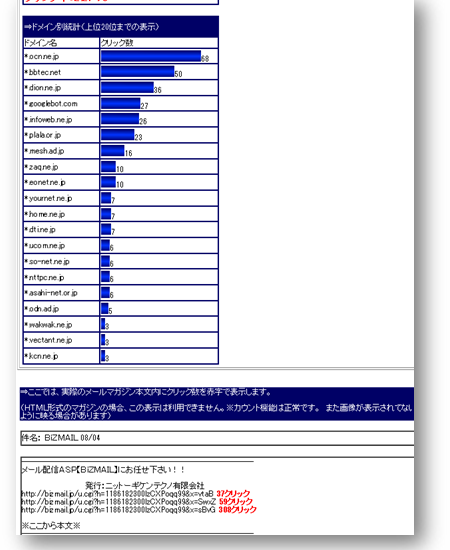450x550 pixels.
Task: Click the メール配信ASP【BIZMAIL】 headline text
Action: tap(103, 469)
